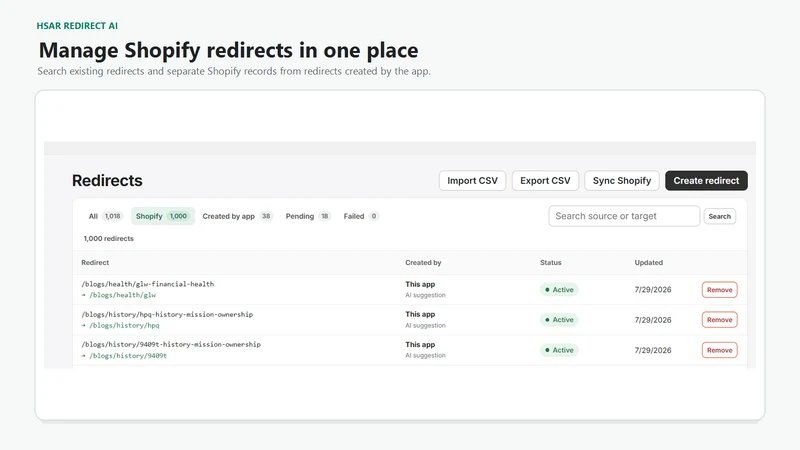Screen dimensions: 800x450
Task: Click the Created by column header
Action: tap(423, 263)
